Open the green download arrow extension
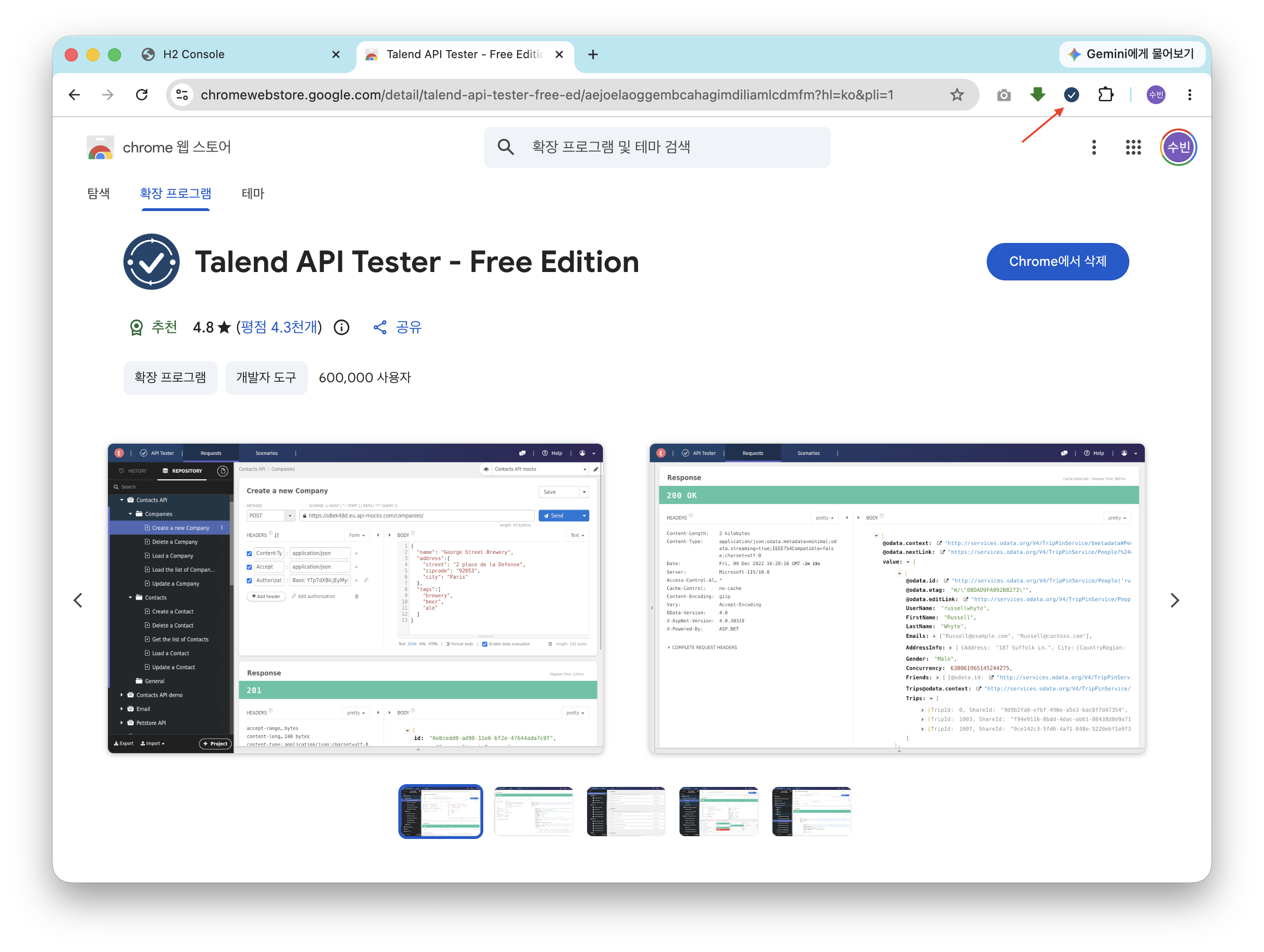1264x952 pixels. click(1037, 95)
